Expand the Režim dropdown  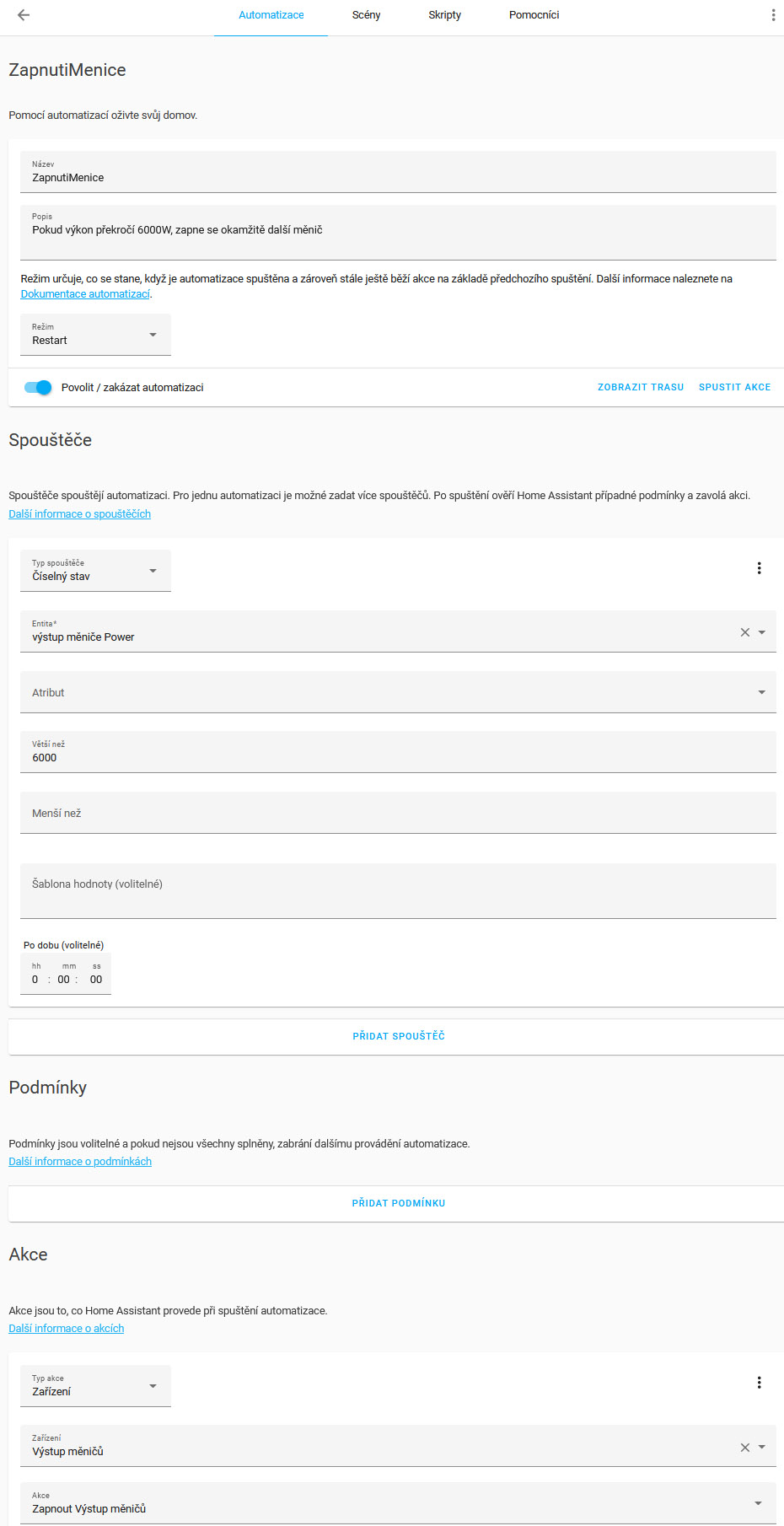95,335
